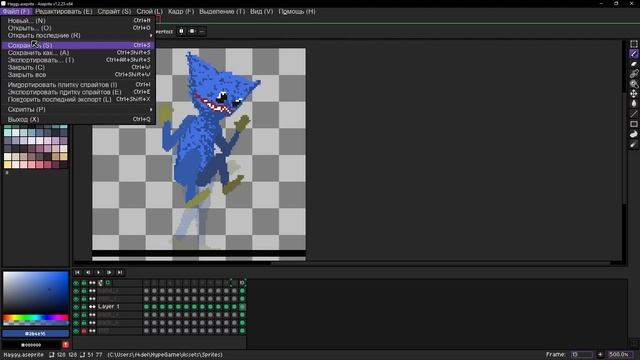Select the Move tool
640x360 pixels.
tap(633, 93)
